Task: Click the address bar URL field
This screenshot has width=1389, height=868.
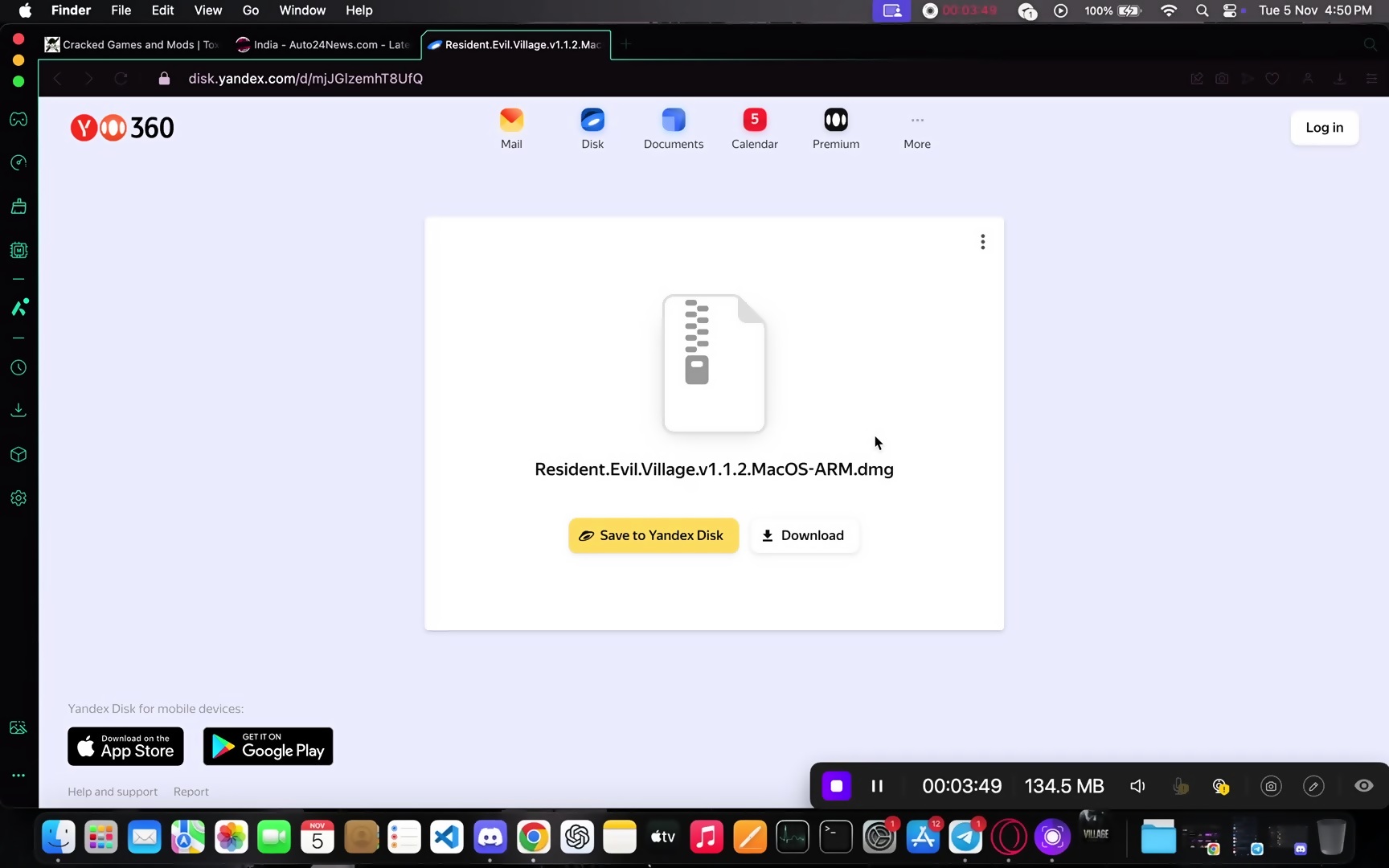Action: tap(305, 79)
